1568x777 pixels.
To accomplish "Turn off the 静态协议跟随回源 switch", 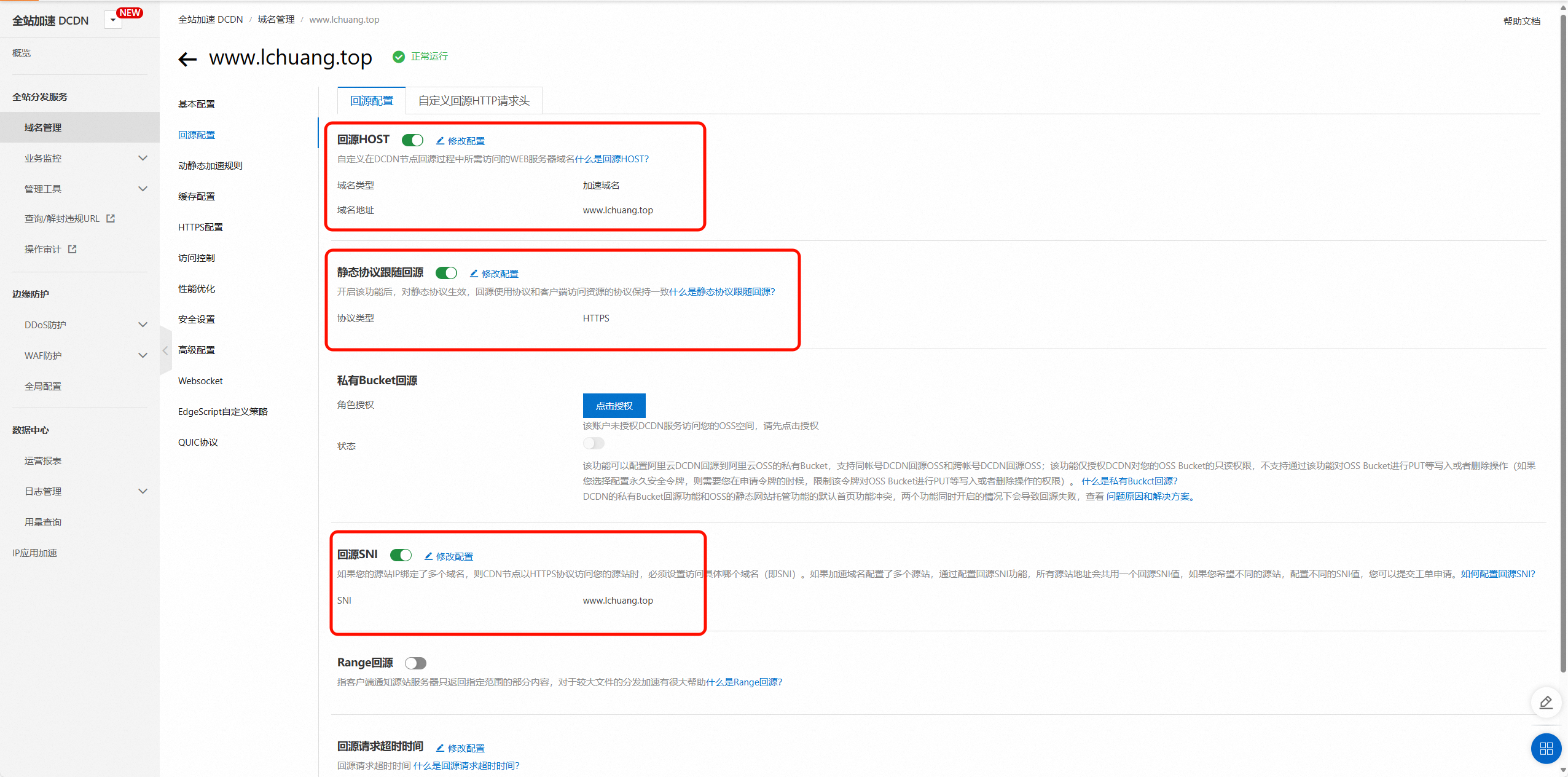I will coord(446,273).
